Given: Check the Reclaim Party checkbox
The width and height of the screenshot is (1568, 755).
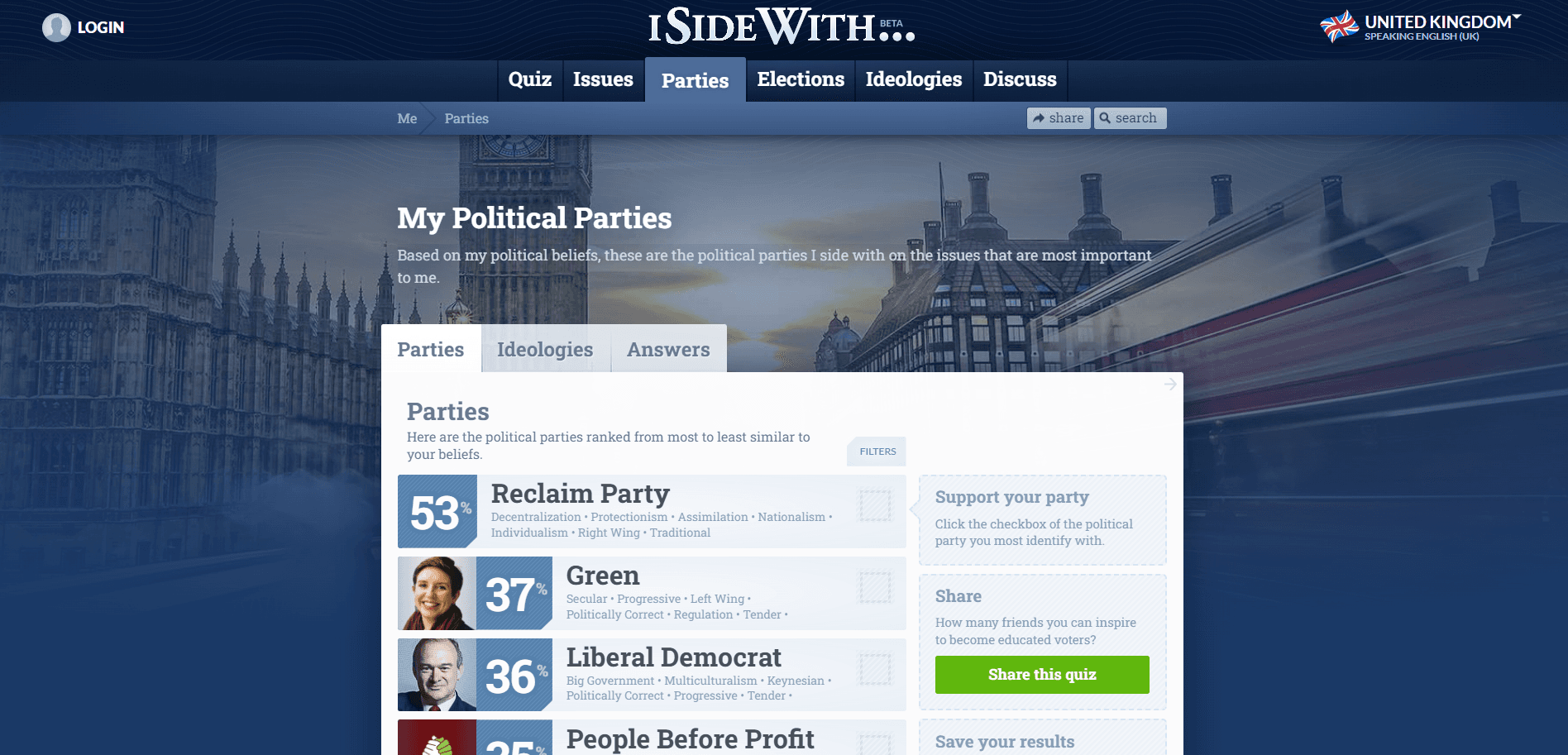Looking at the screenshot, I should (875, 505).
